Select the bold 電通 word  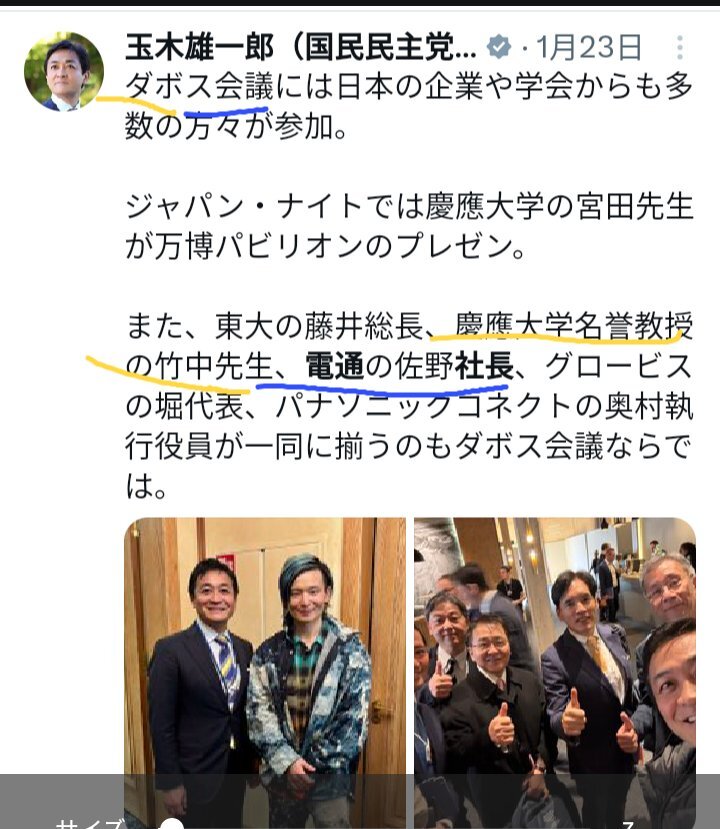point(335,366)
